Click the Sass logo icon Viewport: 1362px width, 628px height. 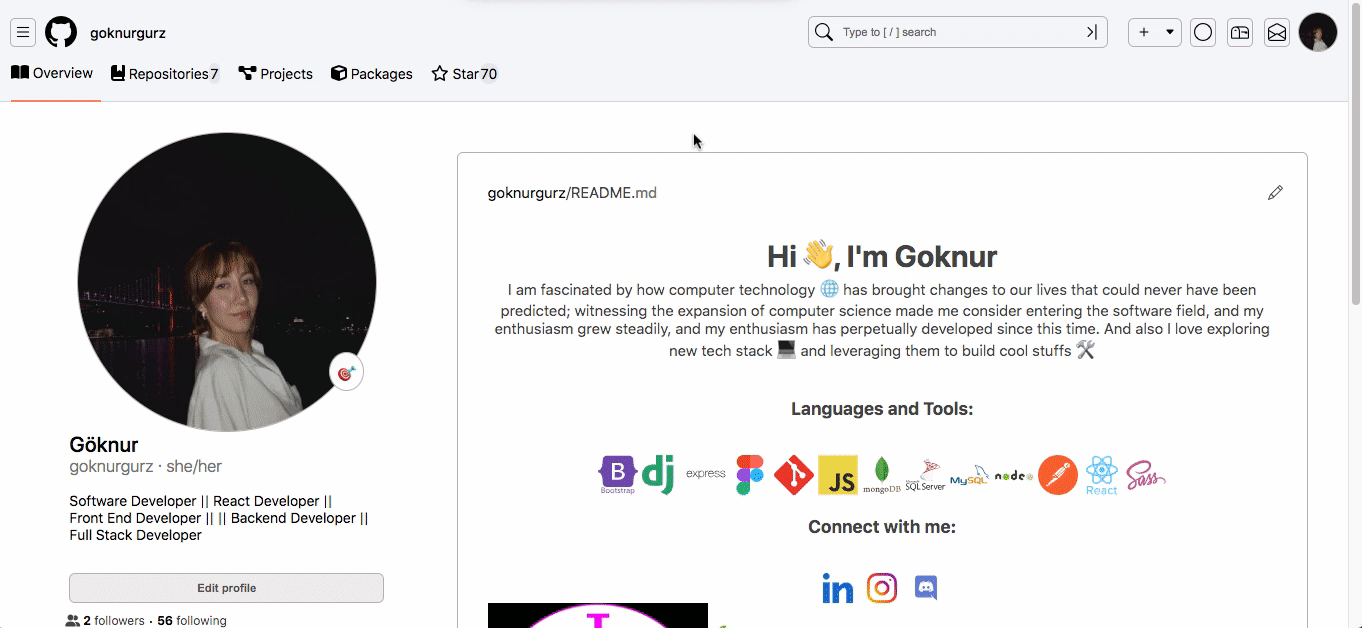pyautogui.click(x=1145, y=475)
